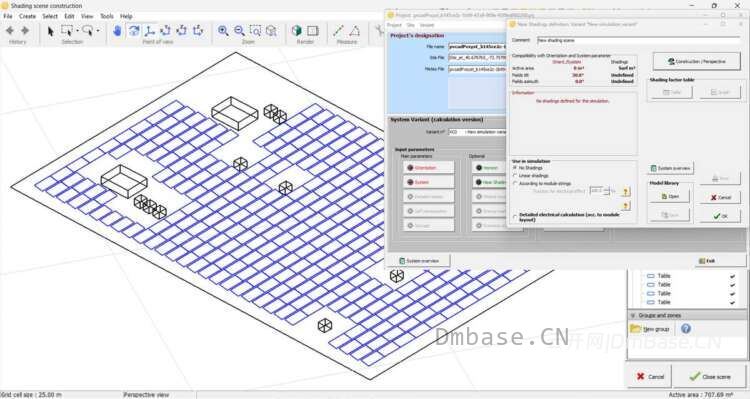The height and width of the screenshot is (399, 750).
Task: Select According to module strings option
Action: (x=515, y=183)
